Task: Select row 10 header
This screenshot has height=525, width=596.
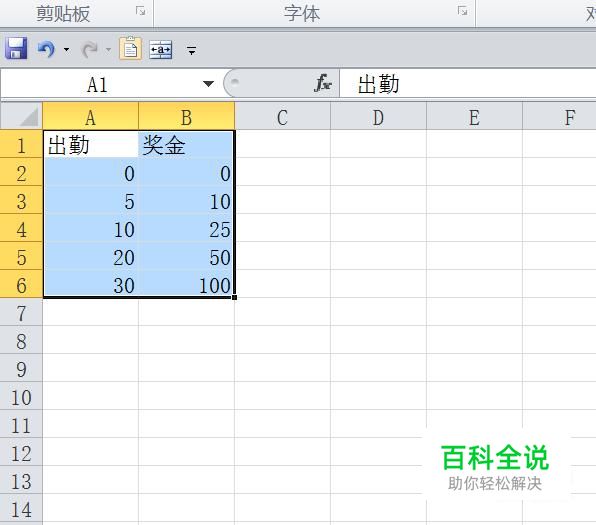Action: tap(21, 396)
